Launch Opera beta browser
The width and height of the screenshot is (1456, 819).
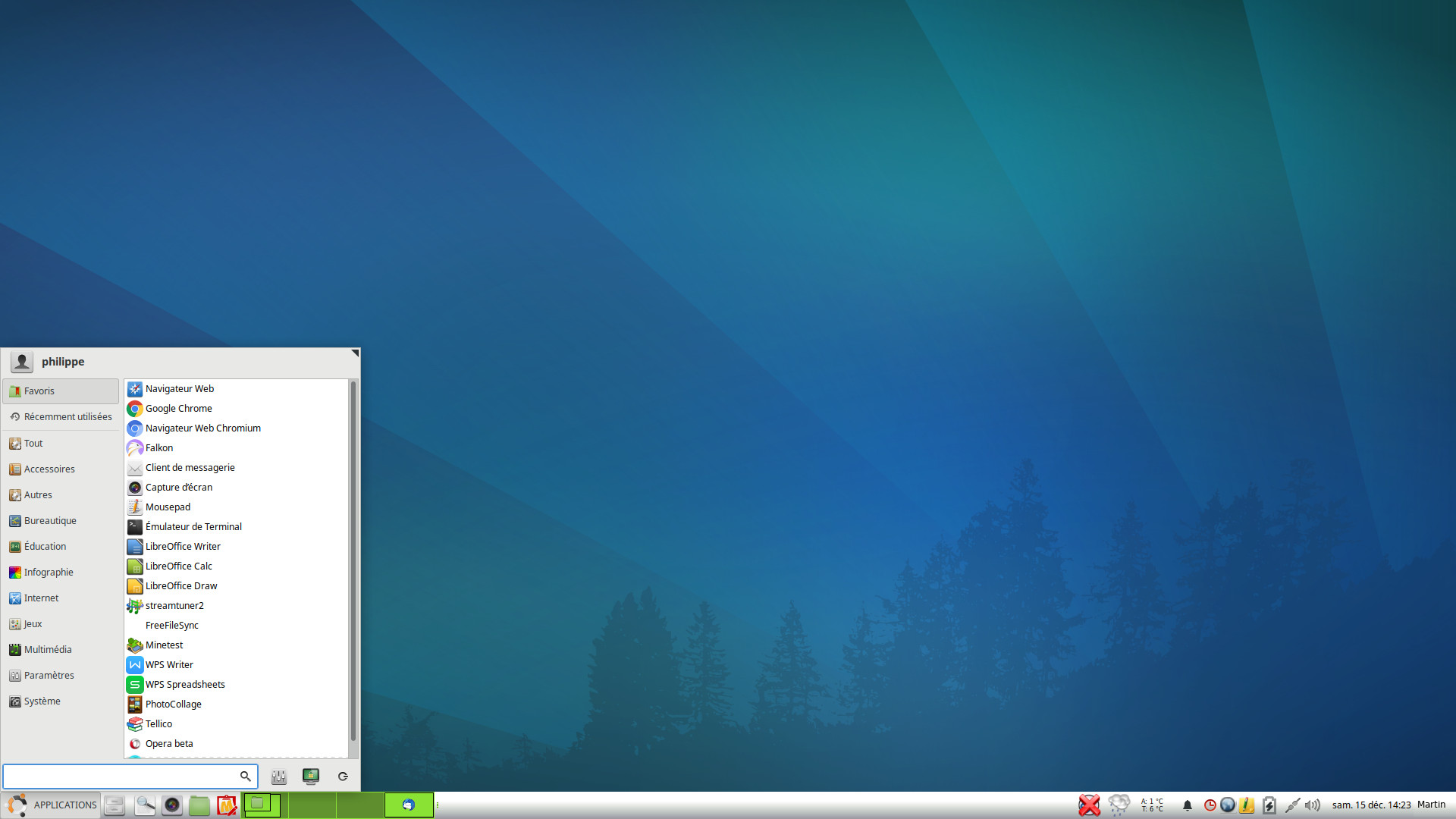pyautogui.click(x=168, y=744)
